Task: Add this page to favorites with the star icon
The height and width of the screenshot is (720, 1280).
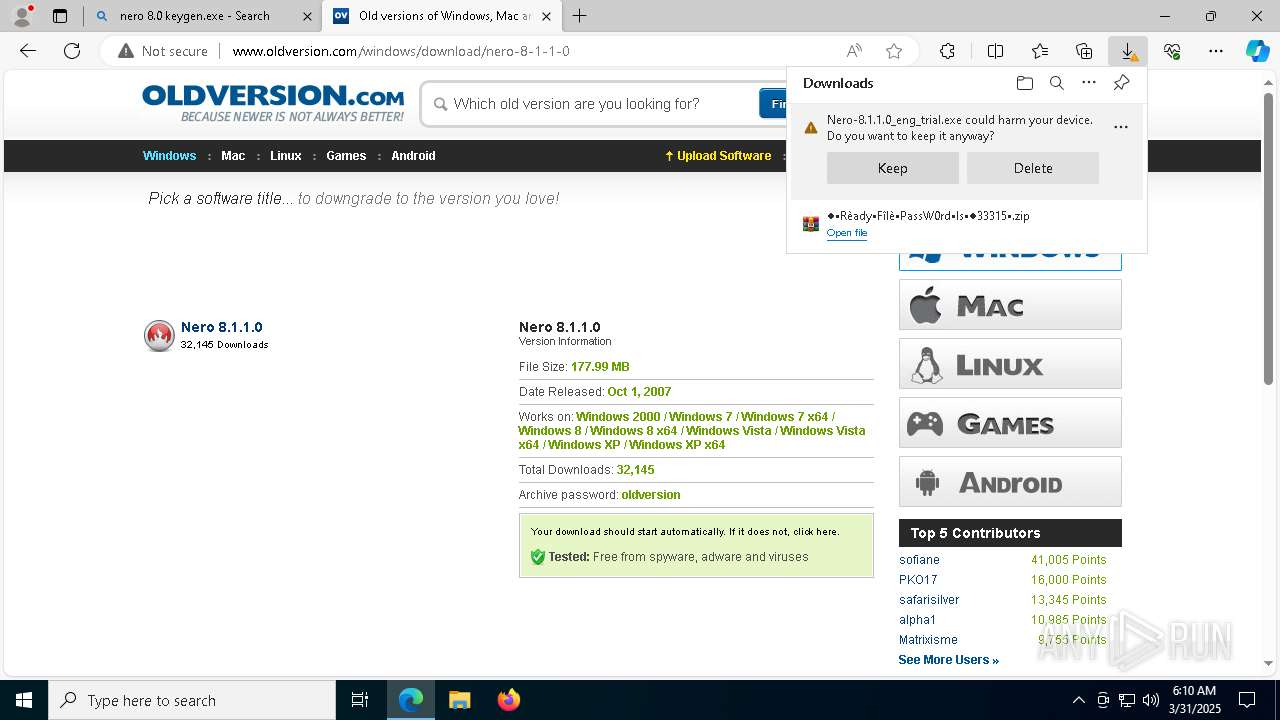Action: 894,51
